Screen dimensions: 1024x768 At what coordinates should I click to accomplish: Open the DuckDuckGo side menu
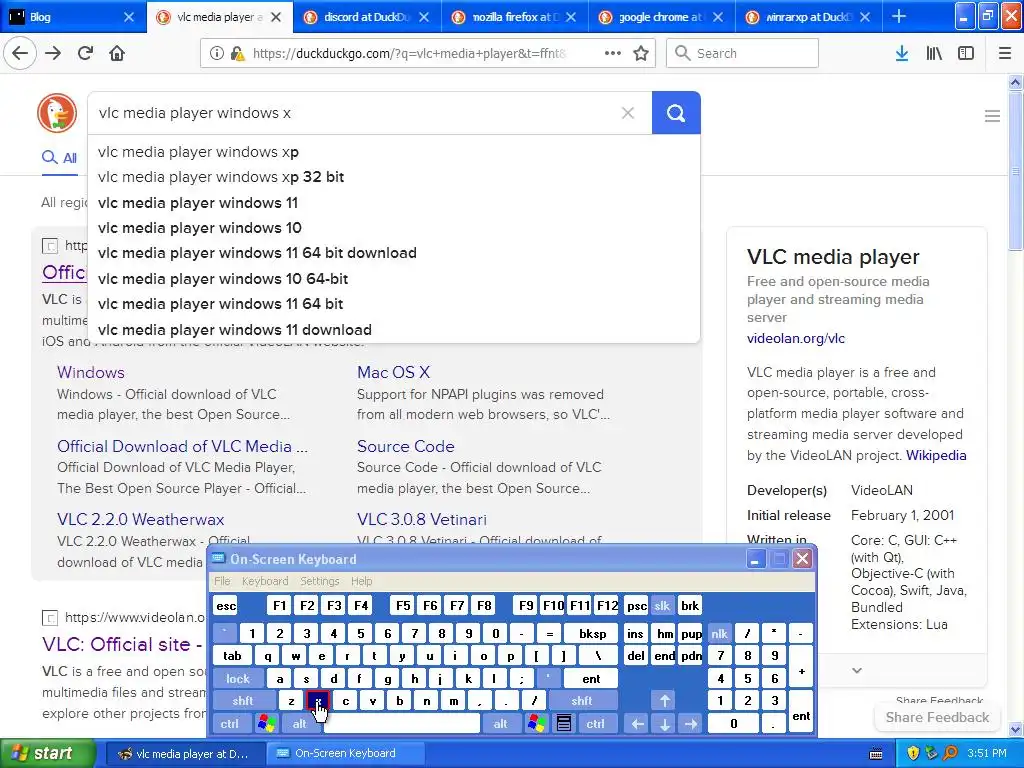pyautogui.click(x=992, y=116)
